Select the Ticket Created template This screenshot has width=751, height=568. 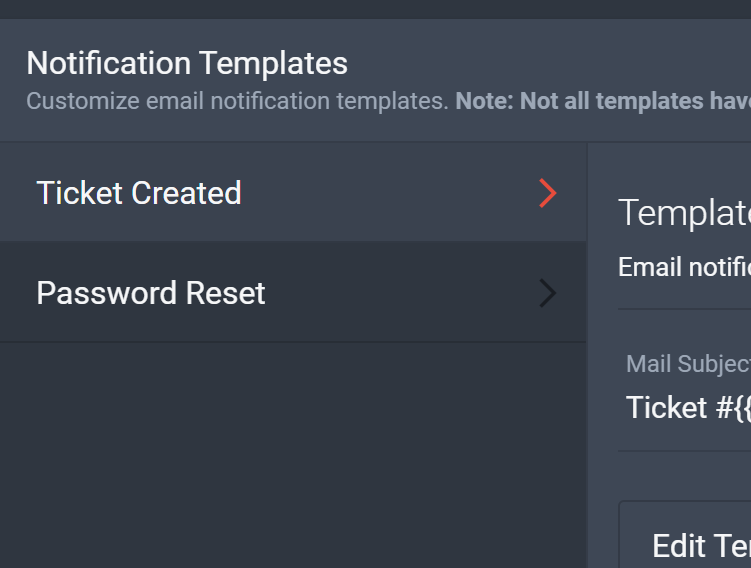click(x=293, y=193)
